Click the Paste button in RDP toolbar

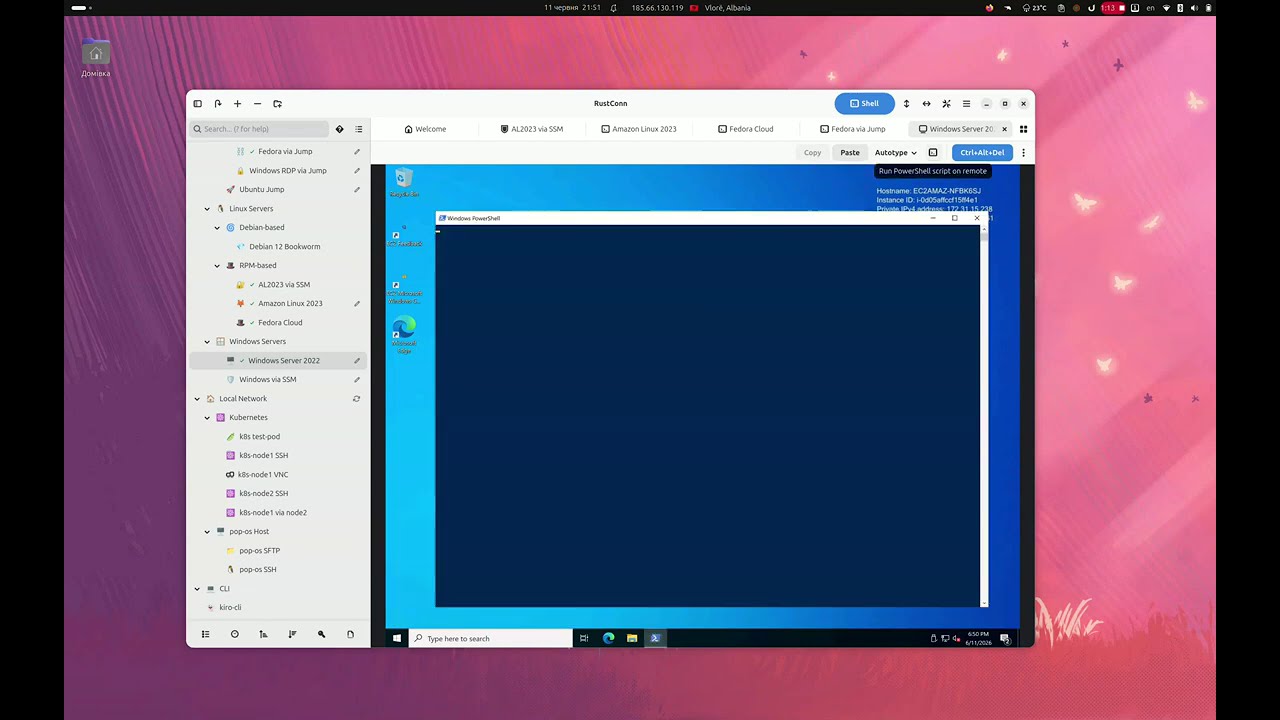pyautogui.click(x=850, y=153)
